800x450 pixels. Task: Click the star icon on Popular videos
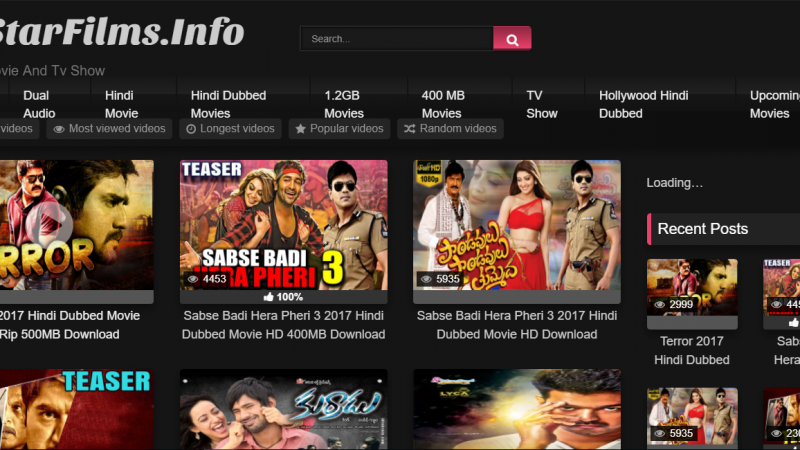click(301, 129)
